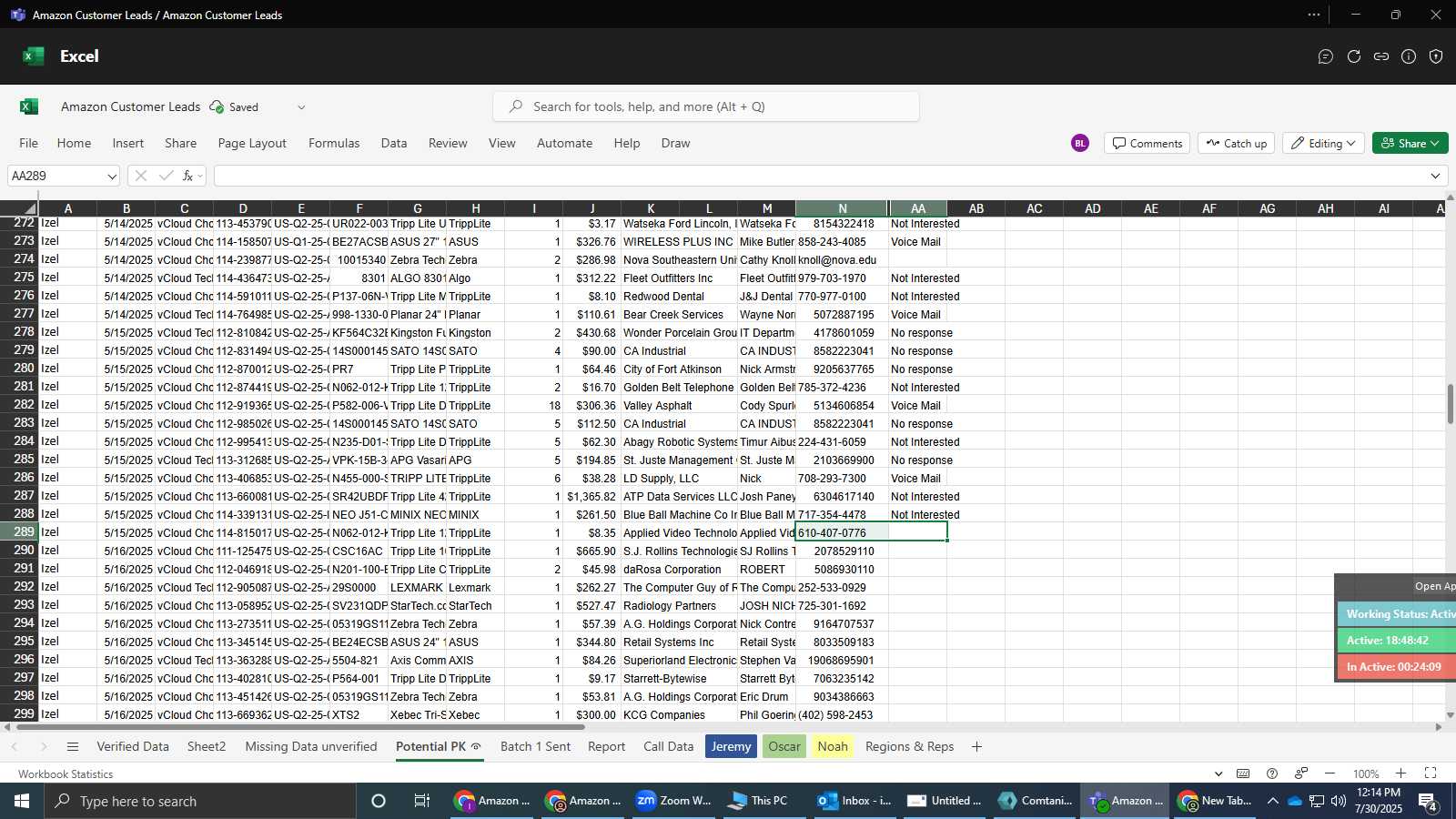Viewport: 1456px width, 819px height.
Task: Show hidden system tray icons
Action: click(1272, 801)
